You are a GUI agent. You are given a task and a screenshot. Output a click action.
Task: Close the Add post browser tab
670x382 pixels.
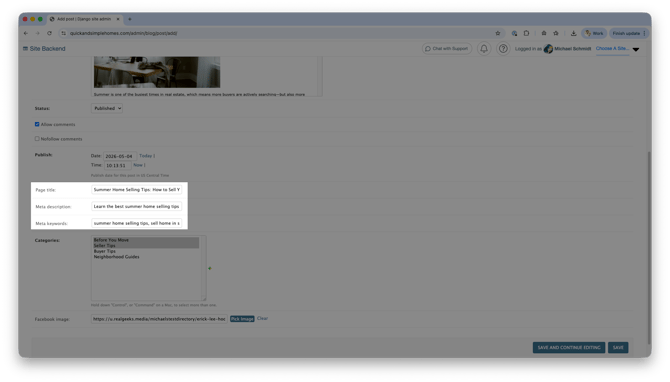[118, 19]
